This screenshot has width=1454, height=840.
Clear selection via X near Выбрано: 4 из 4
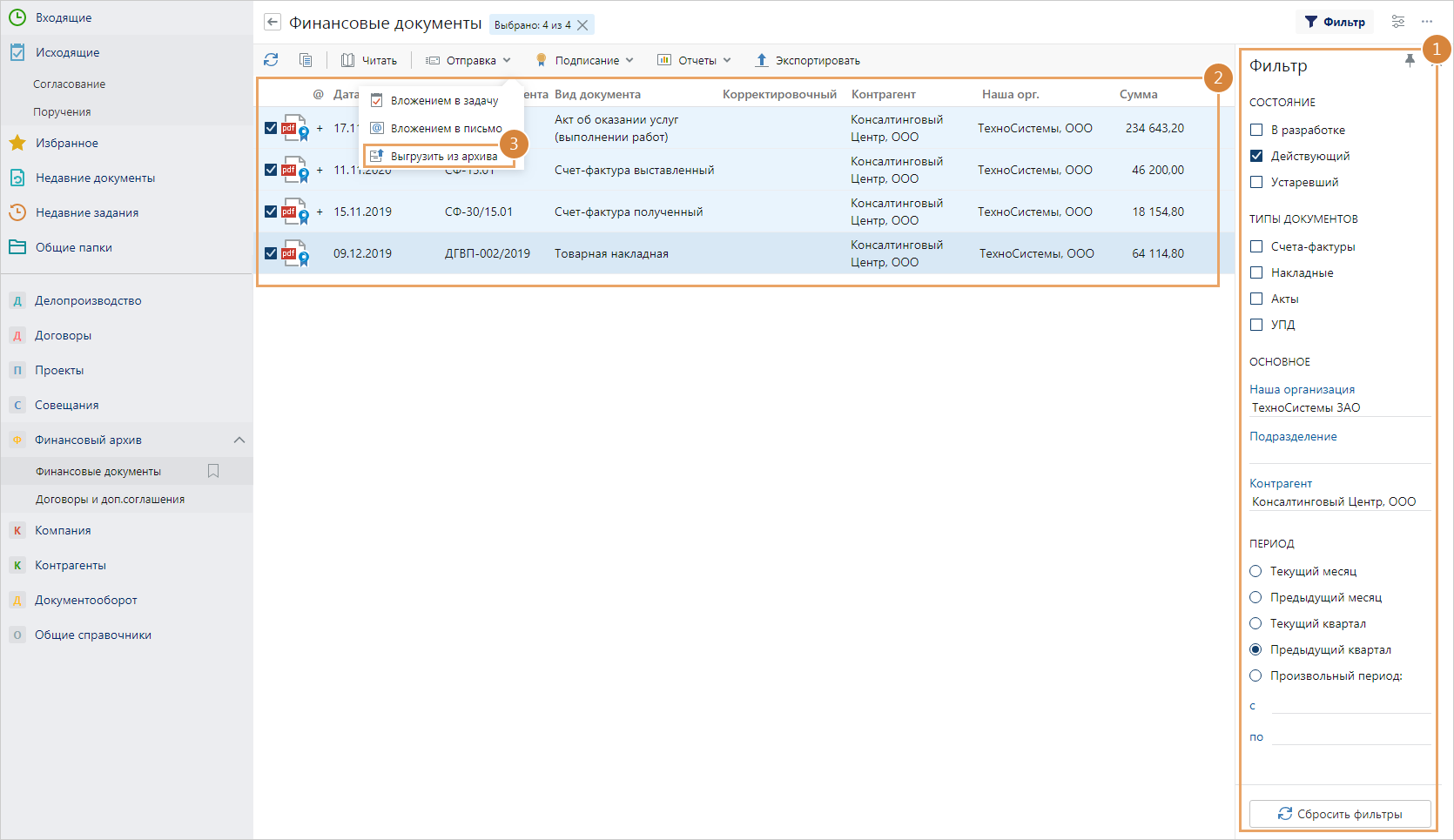point(582,25)
